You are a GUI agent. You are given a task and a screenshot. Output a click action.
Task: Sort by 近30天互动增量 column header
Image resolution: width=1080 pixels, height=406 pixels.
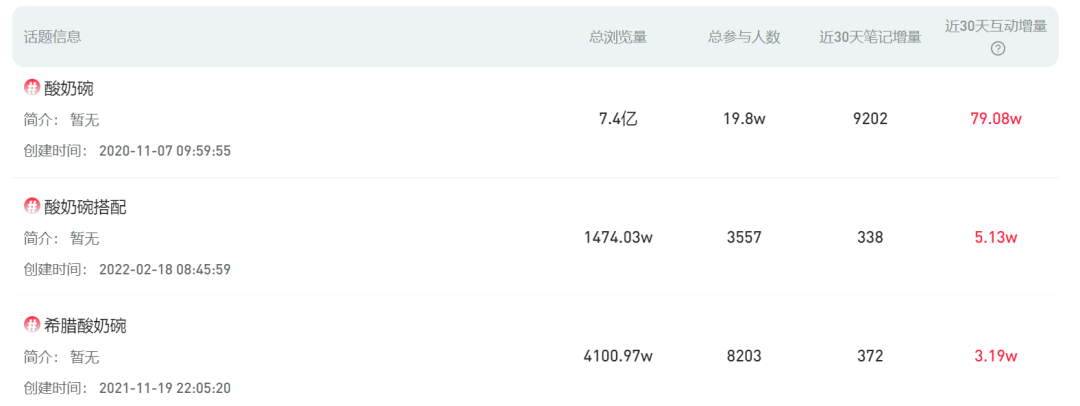pyautogui.click(x=996, y=27)
